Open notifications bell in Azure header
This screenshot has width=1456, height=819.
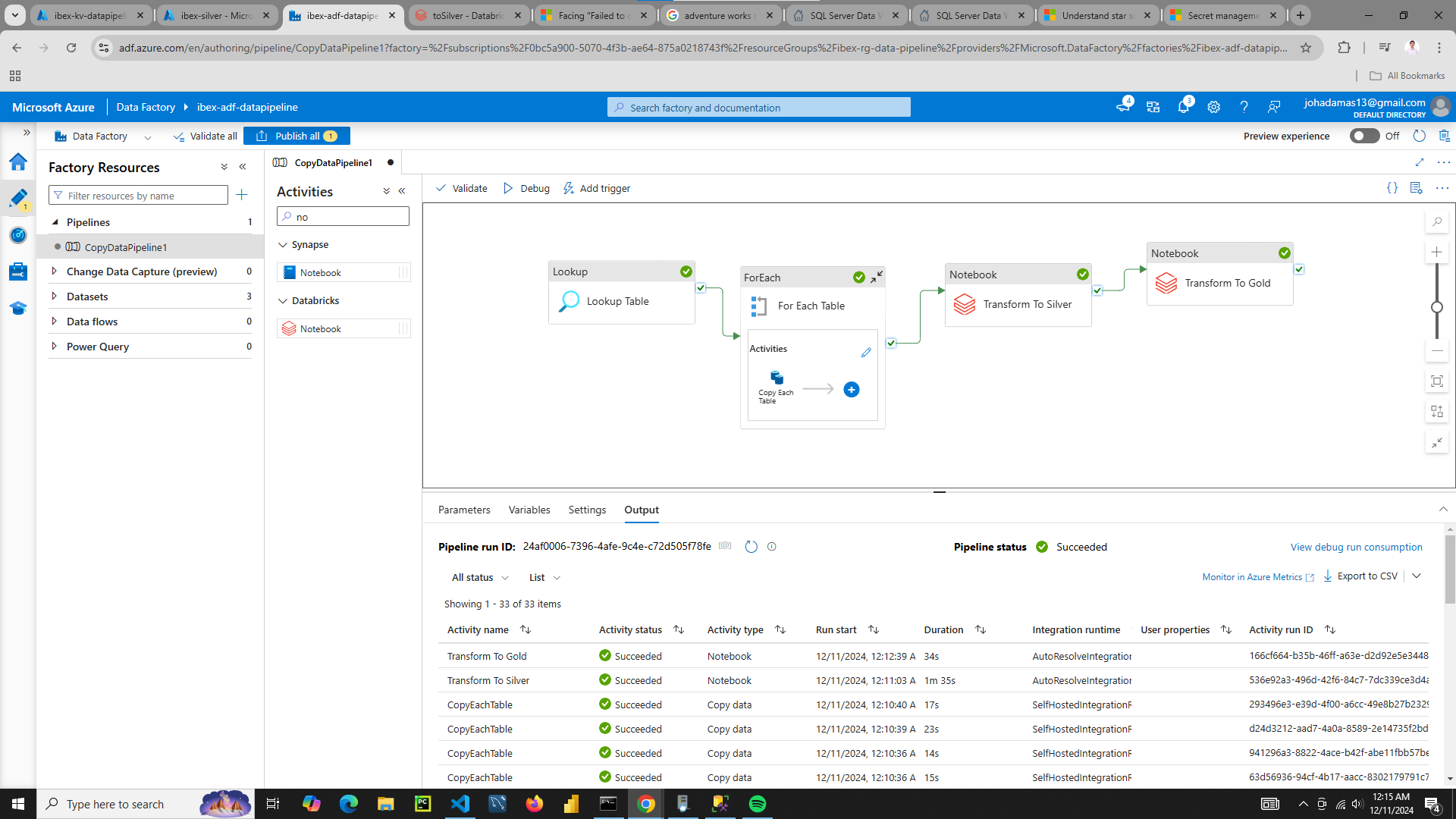coord(1184,107)
